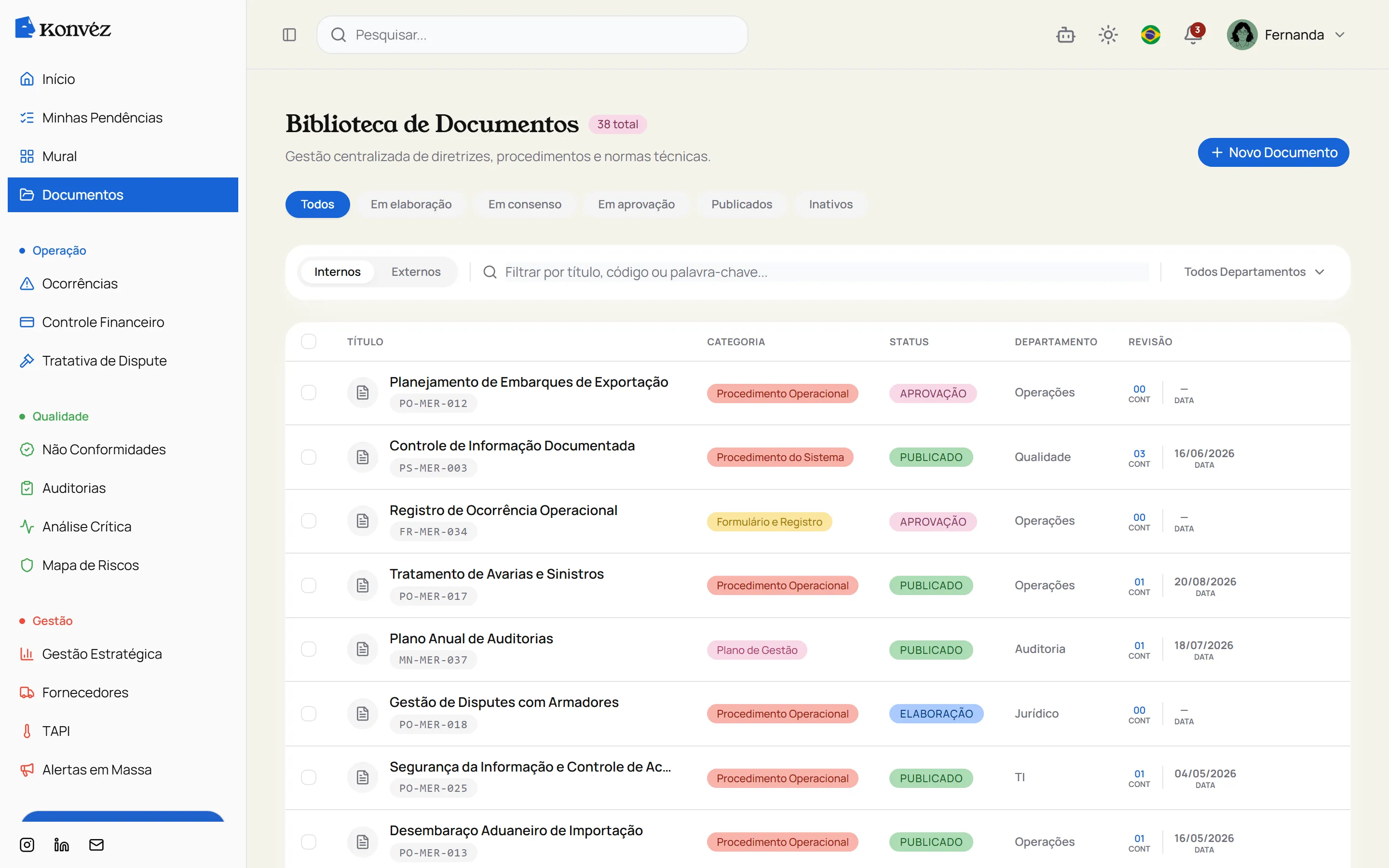
Task: Click document icon for Gestão de Disputes
Action: (x=363, y=714)
